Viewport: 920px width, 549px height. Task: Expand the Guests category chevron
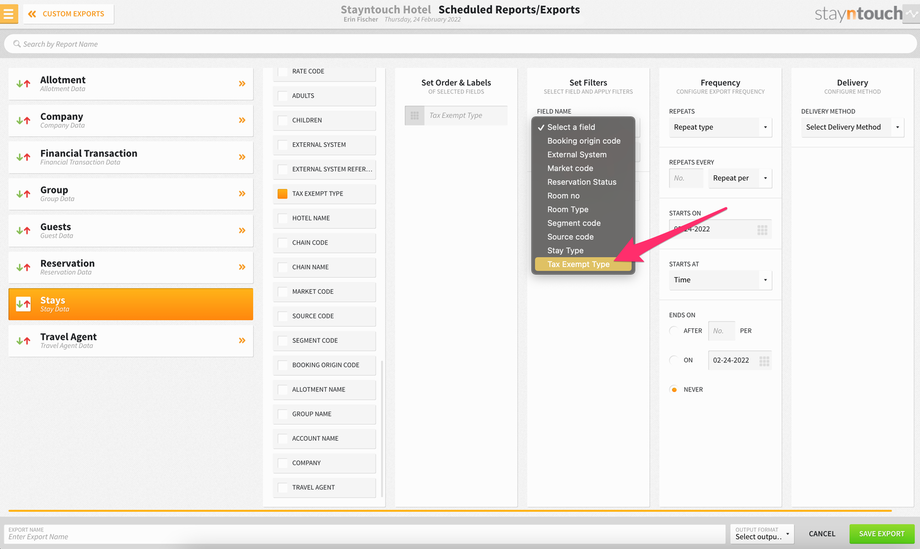coord(242,231)
